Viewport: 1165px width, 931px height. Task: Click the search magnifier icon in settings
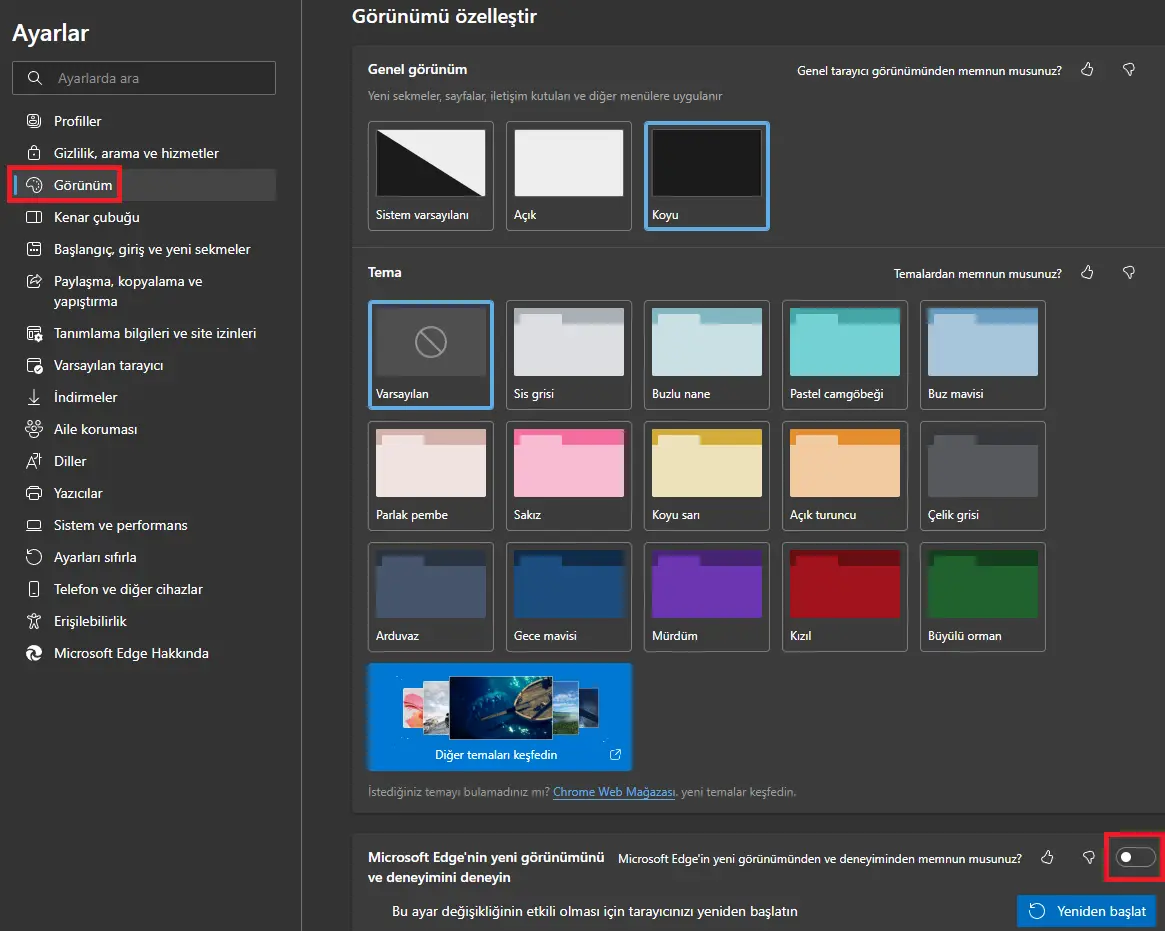[35, 77]
